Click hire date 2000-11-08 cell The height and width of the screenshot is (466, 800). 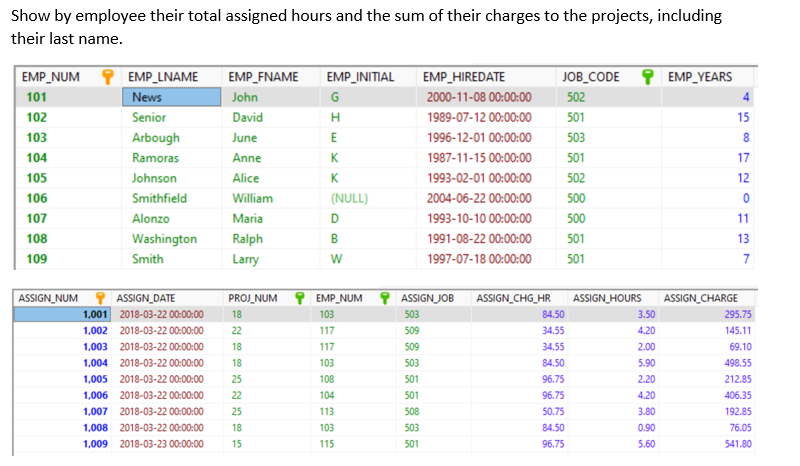pyautogui.click(x=486, y=97)
